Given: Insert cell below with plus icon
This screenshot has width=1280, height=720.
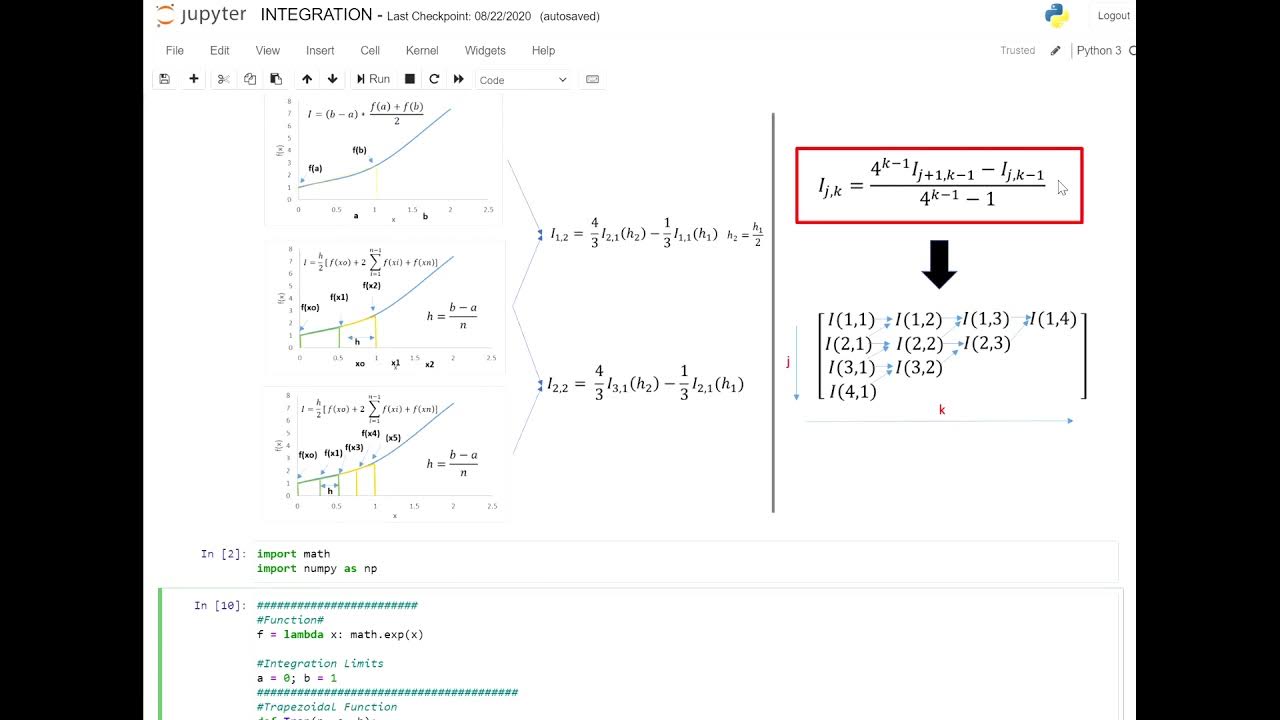Looking at the screenshot, I should pos(194,79).
